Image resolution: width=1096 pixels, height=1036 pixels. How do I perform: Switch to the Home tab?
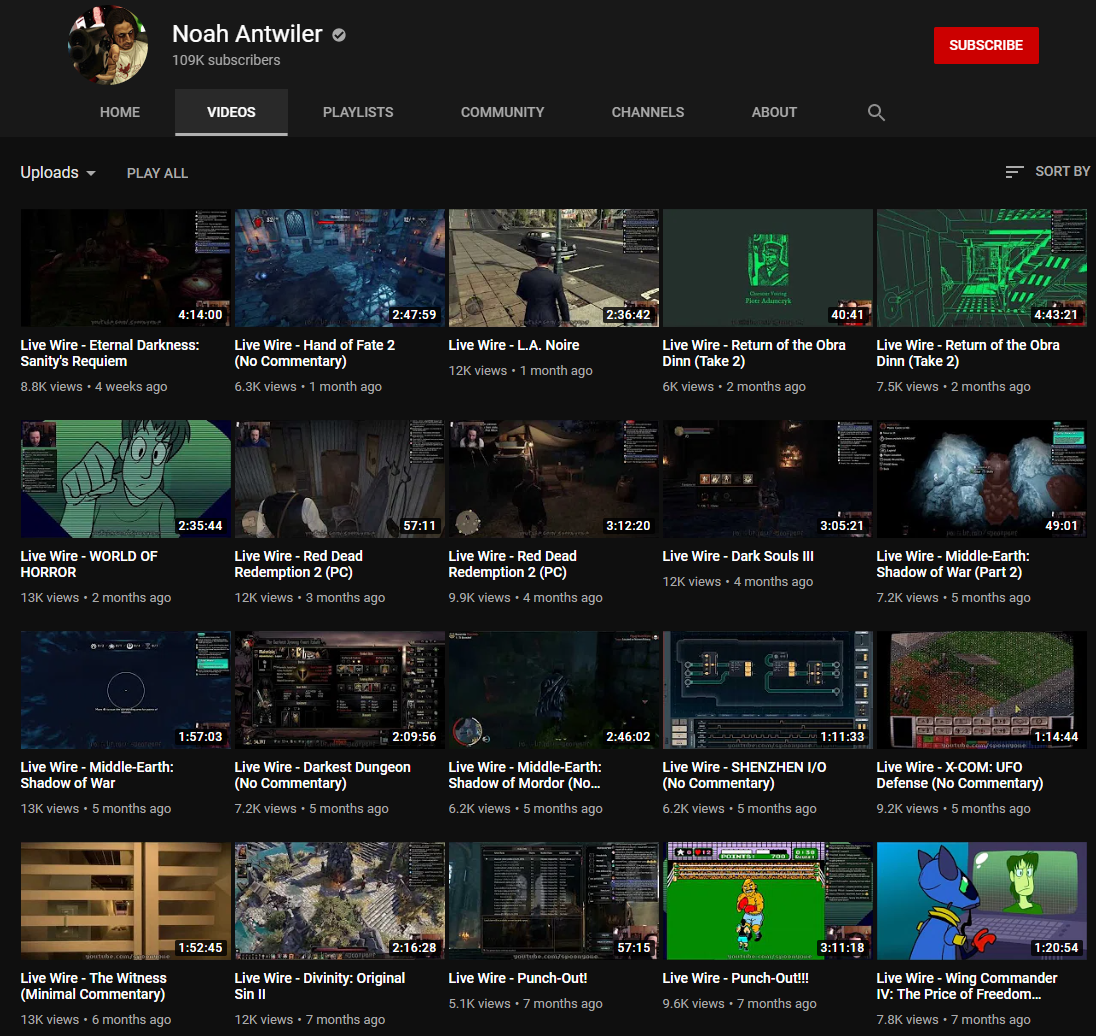[120, 113]
